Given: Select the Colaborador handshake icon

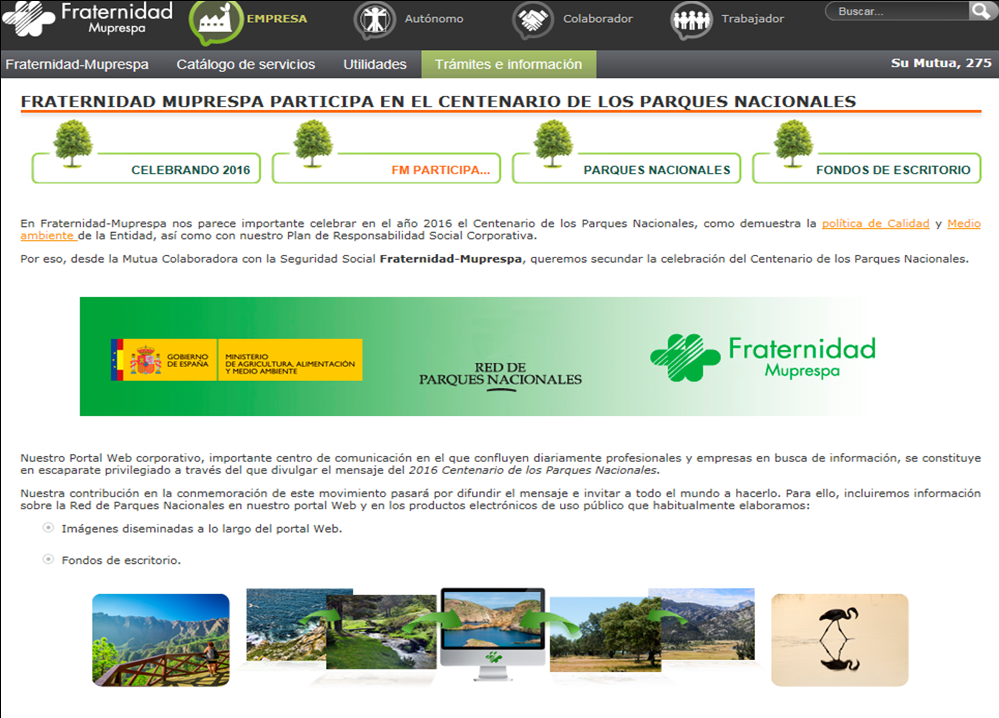Looking at the screenshot, I should [533, 20].
